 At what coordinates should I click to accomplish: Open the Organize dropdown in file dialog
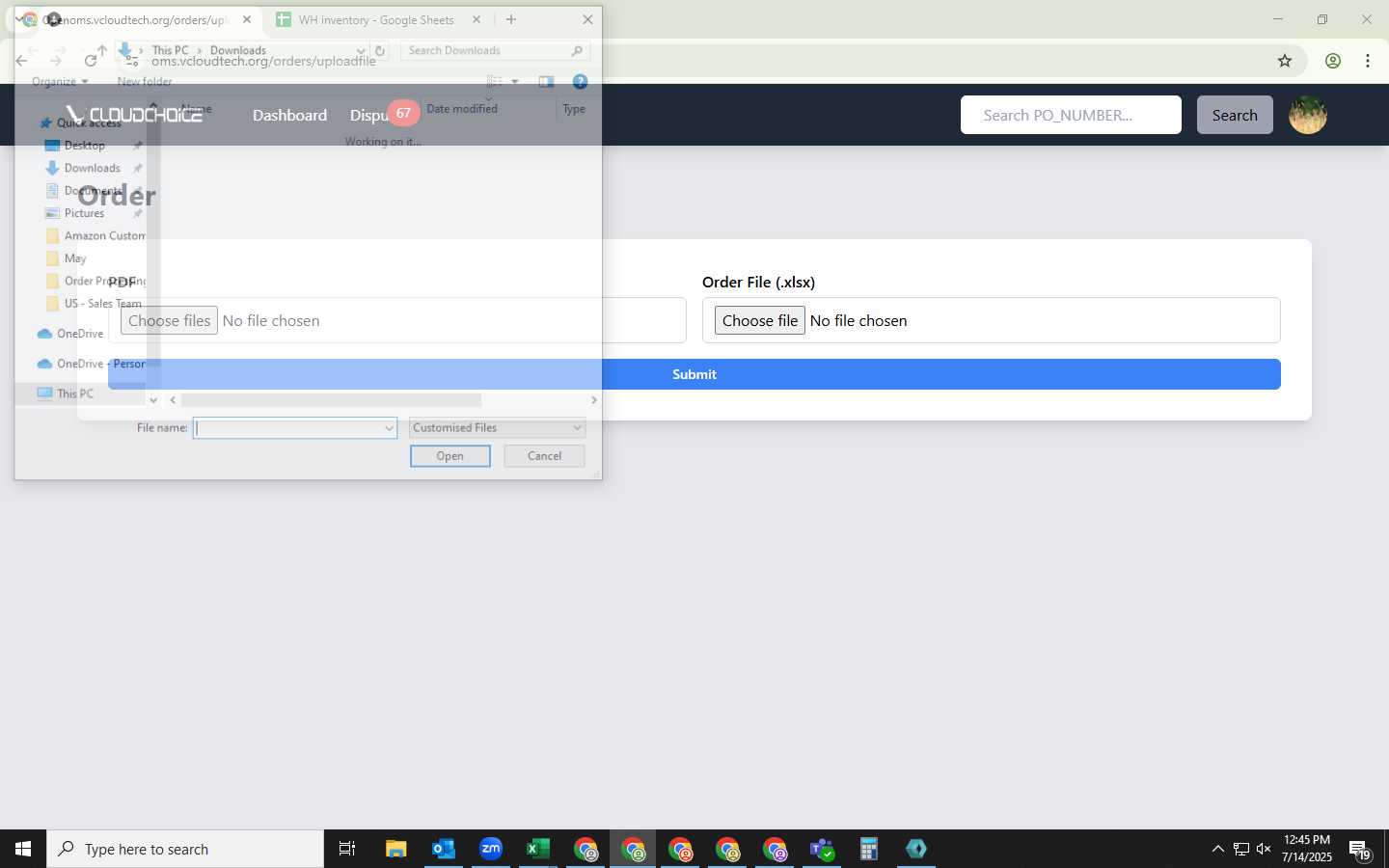click(x=60, y=82)
